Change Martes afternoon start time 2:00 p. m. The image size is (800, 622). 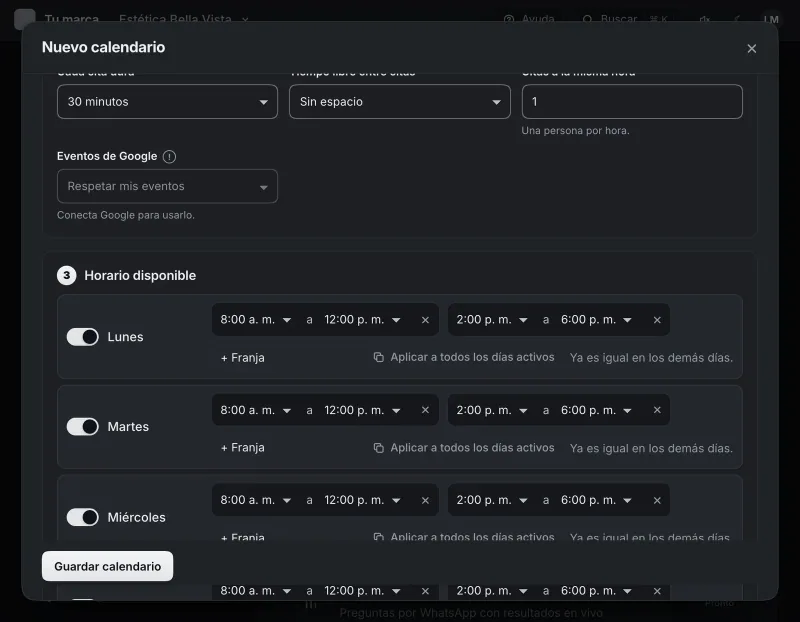coord(492,410)
